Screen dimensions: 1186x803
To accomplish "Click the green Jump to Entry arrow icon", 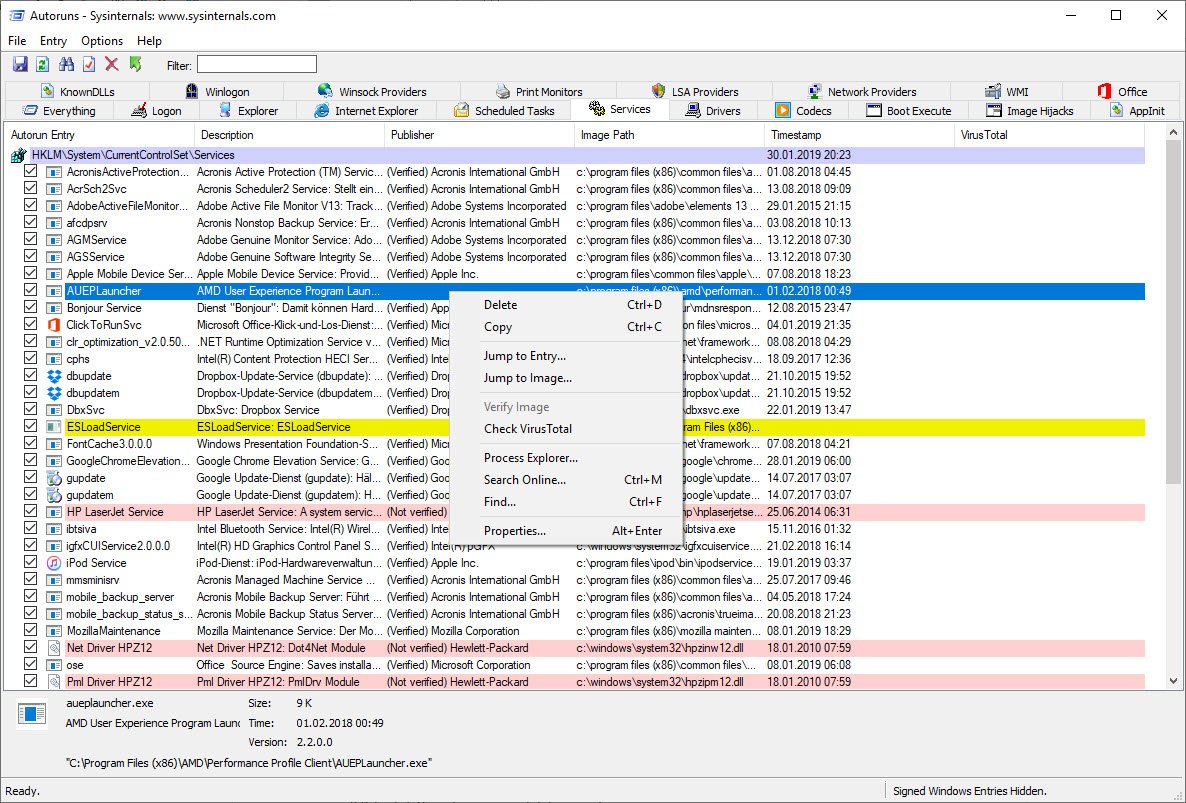I will pyautogui.click(x=135, y=65).
